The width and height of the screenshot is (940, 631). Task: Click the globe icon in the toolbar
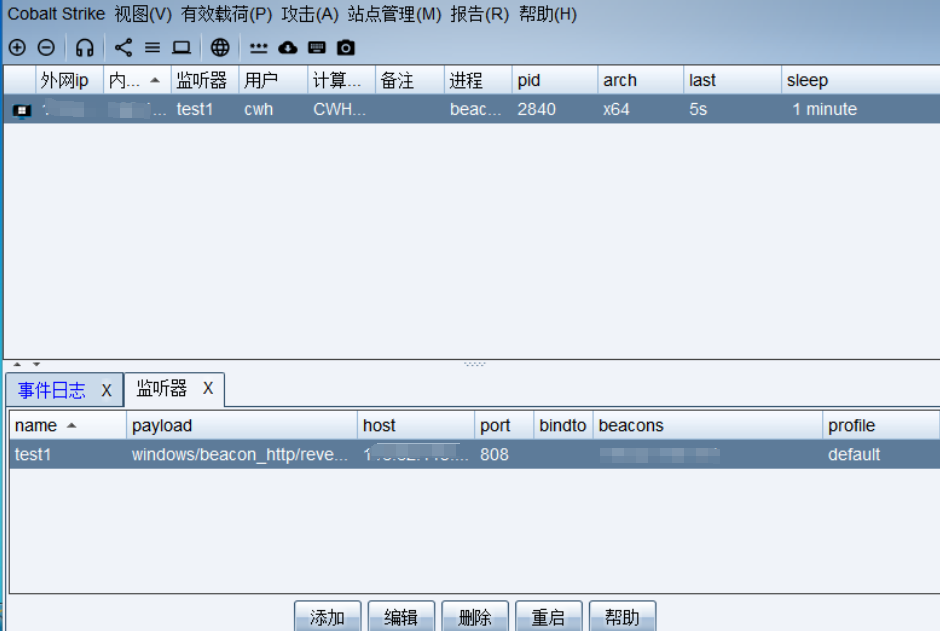pyautogui.click(x=220, y=47)
